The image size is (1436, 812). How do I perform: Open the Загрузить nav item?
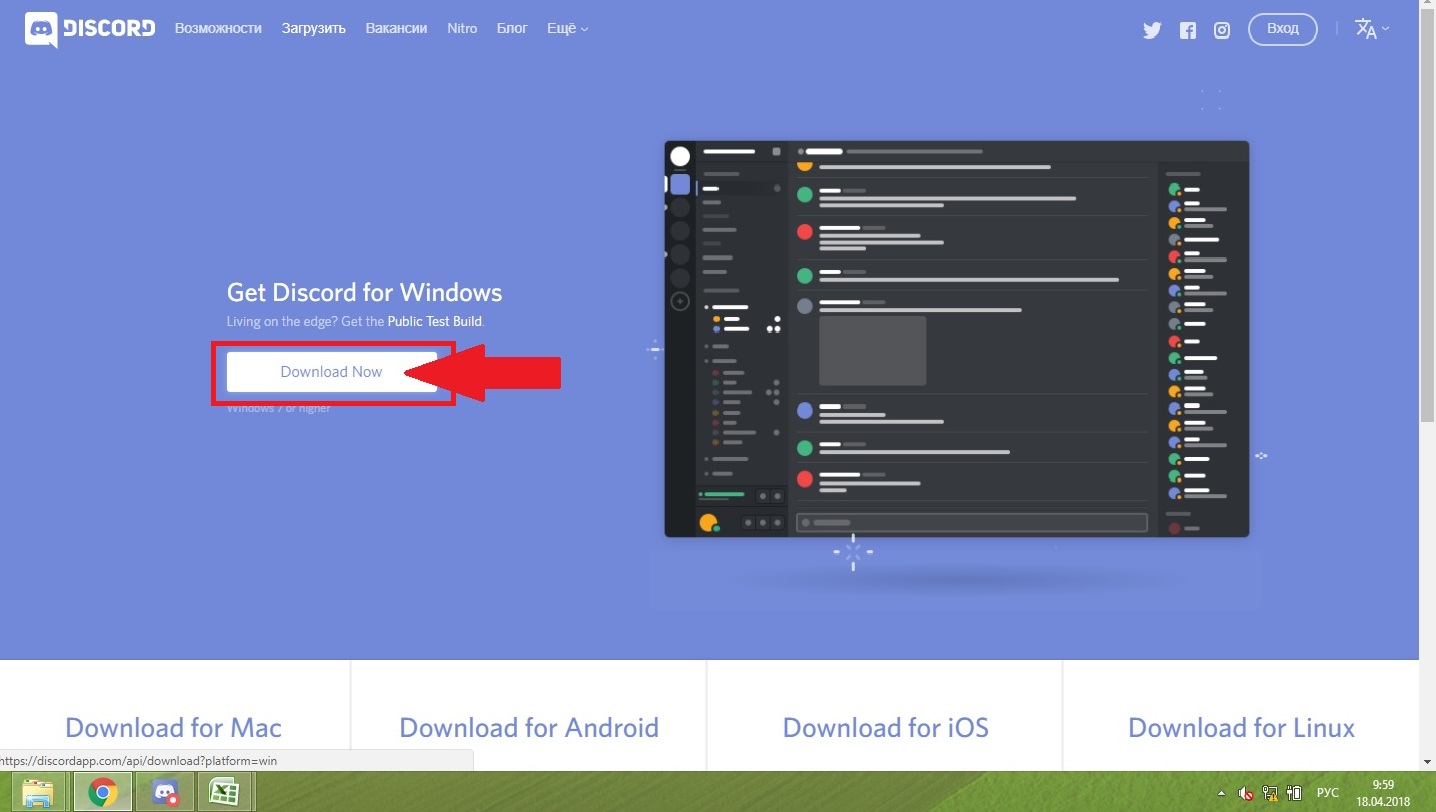pyautogui.click(x=313, y=28)
